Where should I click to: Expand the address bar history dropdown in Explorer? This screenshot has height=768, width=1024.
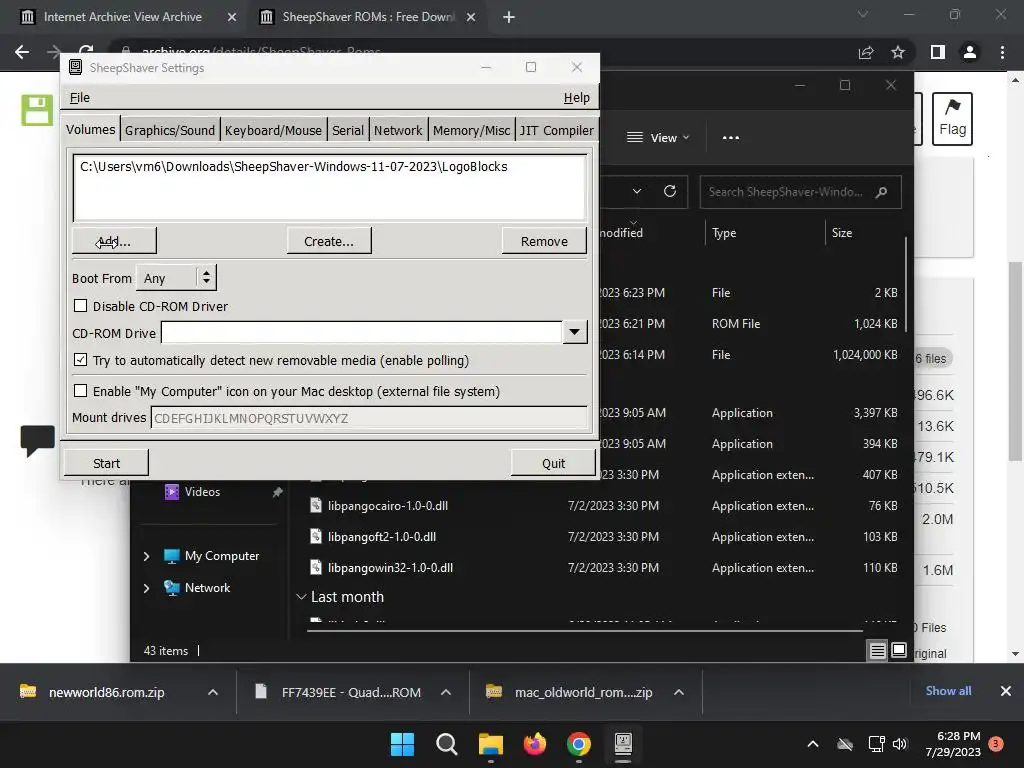coord(637,191)
